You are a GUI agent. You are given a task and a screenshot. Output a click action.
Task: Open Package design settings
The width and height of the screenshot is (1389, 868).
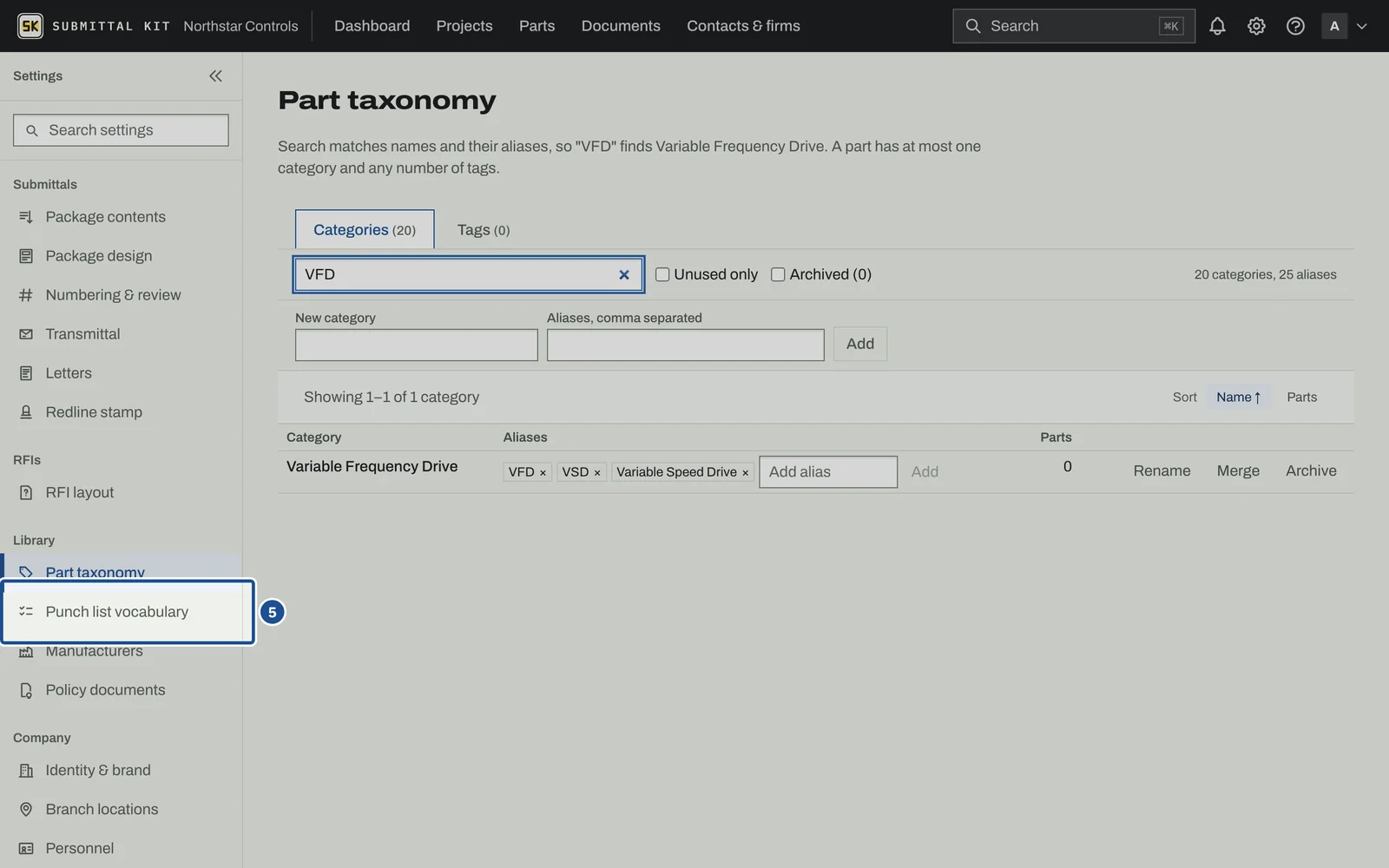121,256
